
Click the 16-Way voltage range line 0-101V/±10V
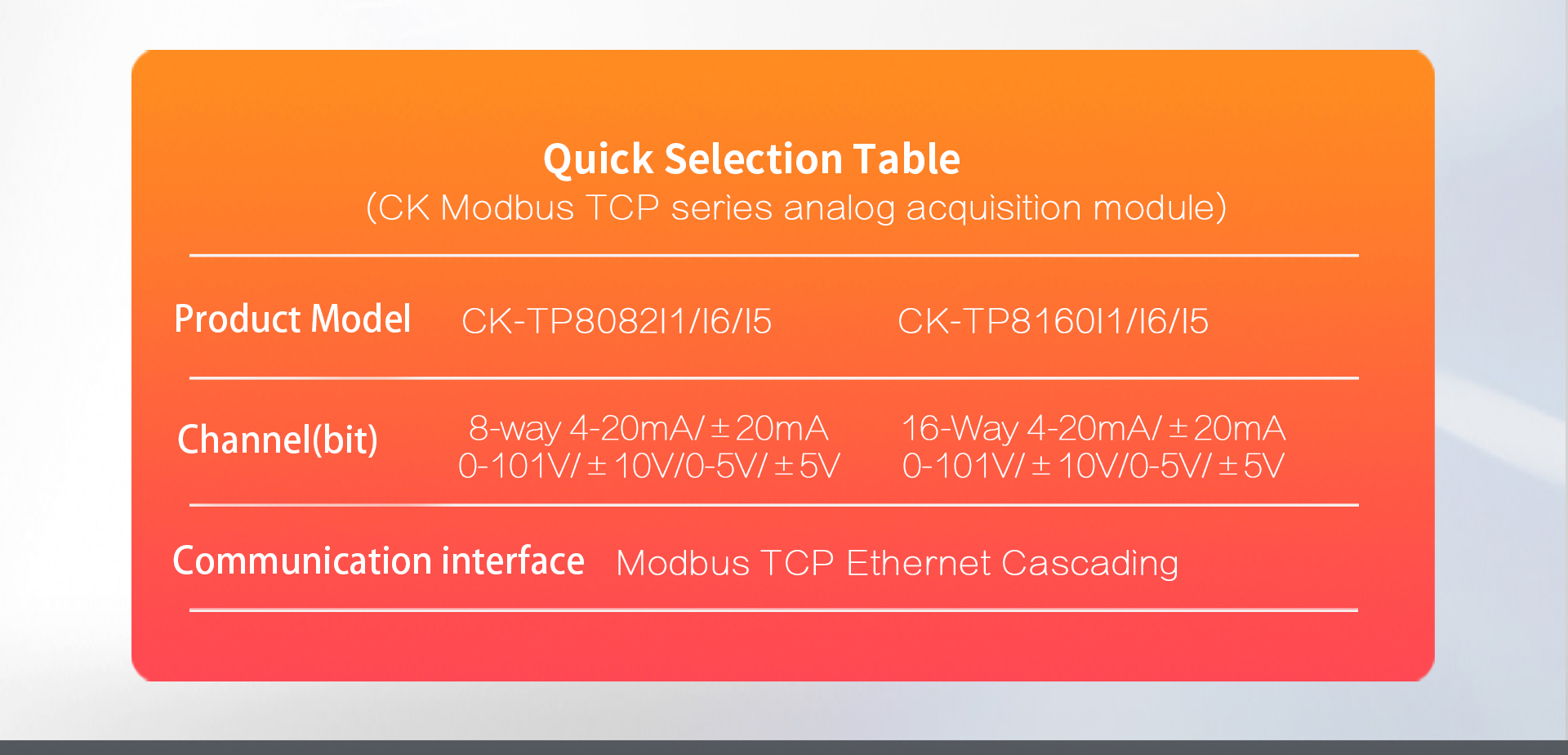click(1094, 466)
